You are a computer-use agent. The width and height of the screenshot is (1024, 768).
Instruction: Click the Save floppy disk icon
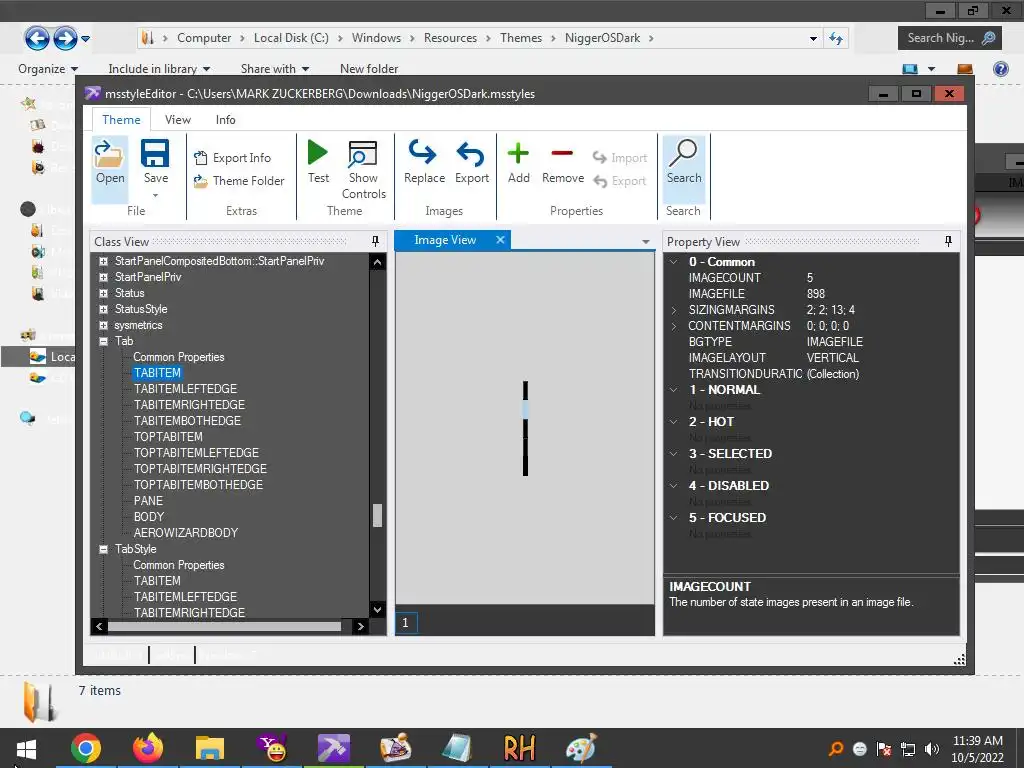tap(155, 153)
